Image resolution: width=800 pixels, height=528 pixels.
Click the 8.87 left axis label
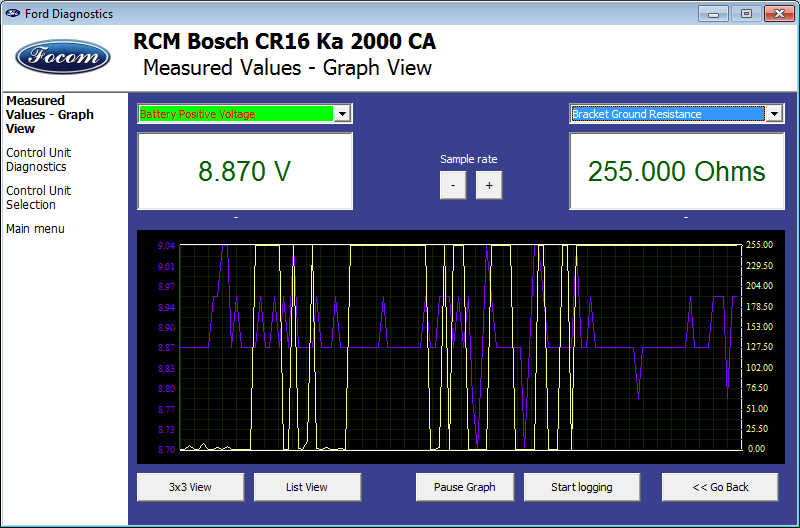[x=166, y=347]
